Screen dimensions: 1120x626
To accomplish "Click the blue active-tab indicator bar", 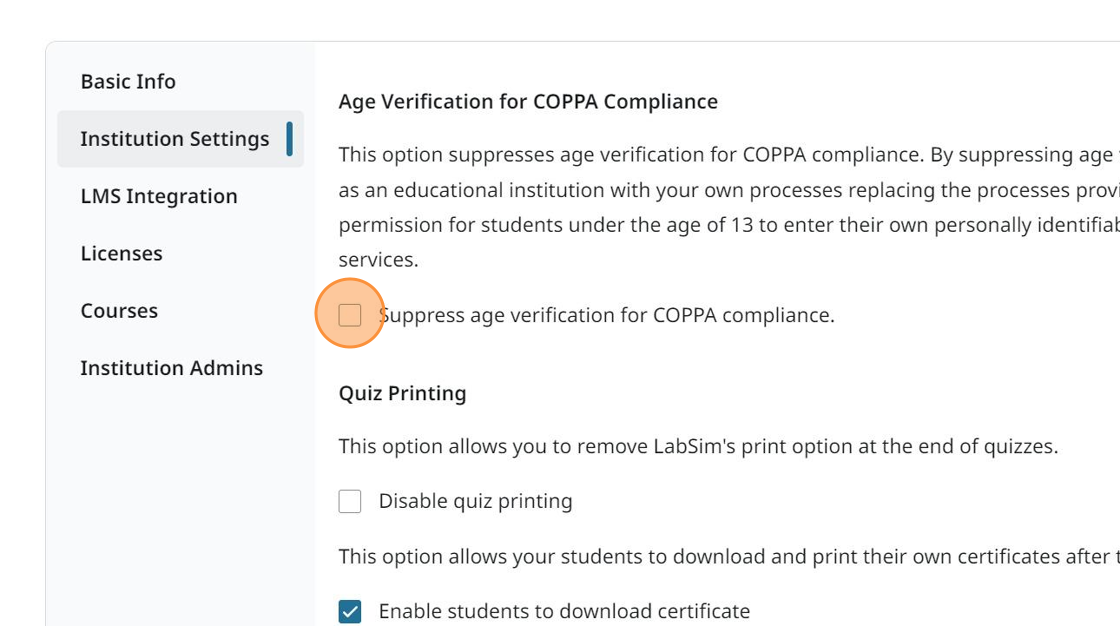I will (x=290, y=138).
